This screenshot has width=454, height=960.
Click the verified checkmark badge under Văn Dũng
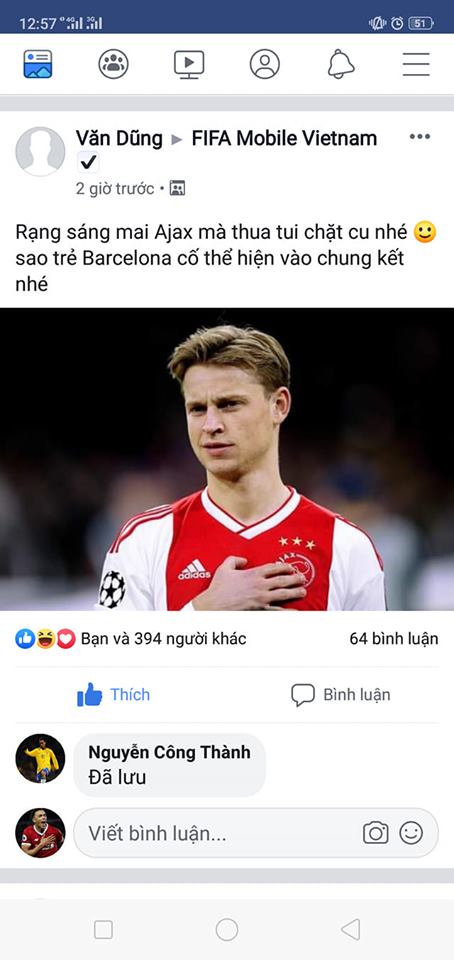click(88, 163)
